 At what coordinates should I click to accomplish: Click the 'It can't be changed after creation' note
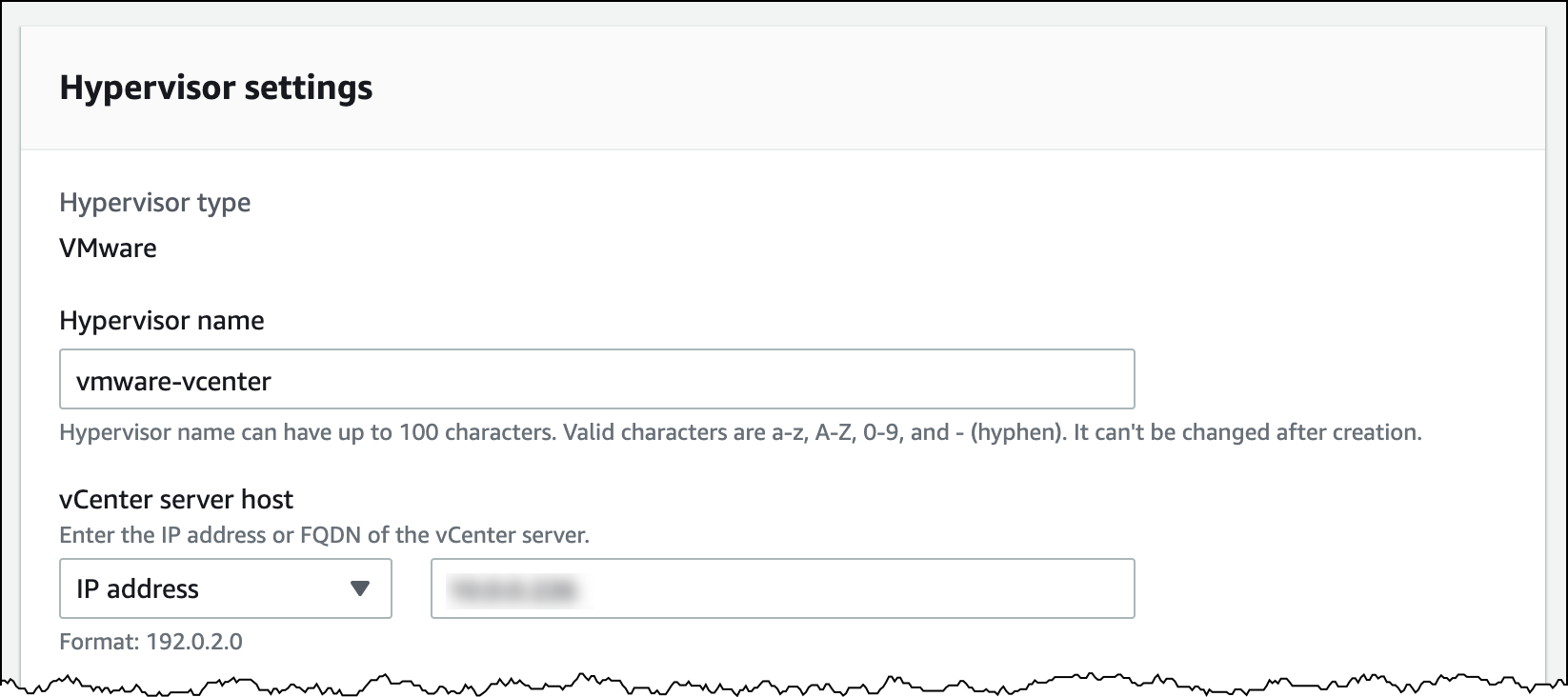tap(1247, 432)
